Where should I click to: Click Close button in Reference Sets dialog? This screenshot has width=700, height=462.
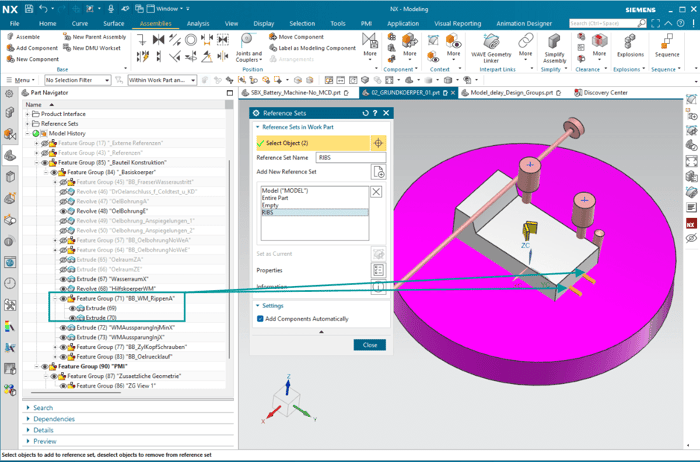pos(370,345)
